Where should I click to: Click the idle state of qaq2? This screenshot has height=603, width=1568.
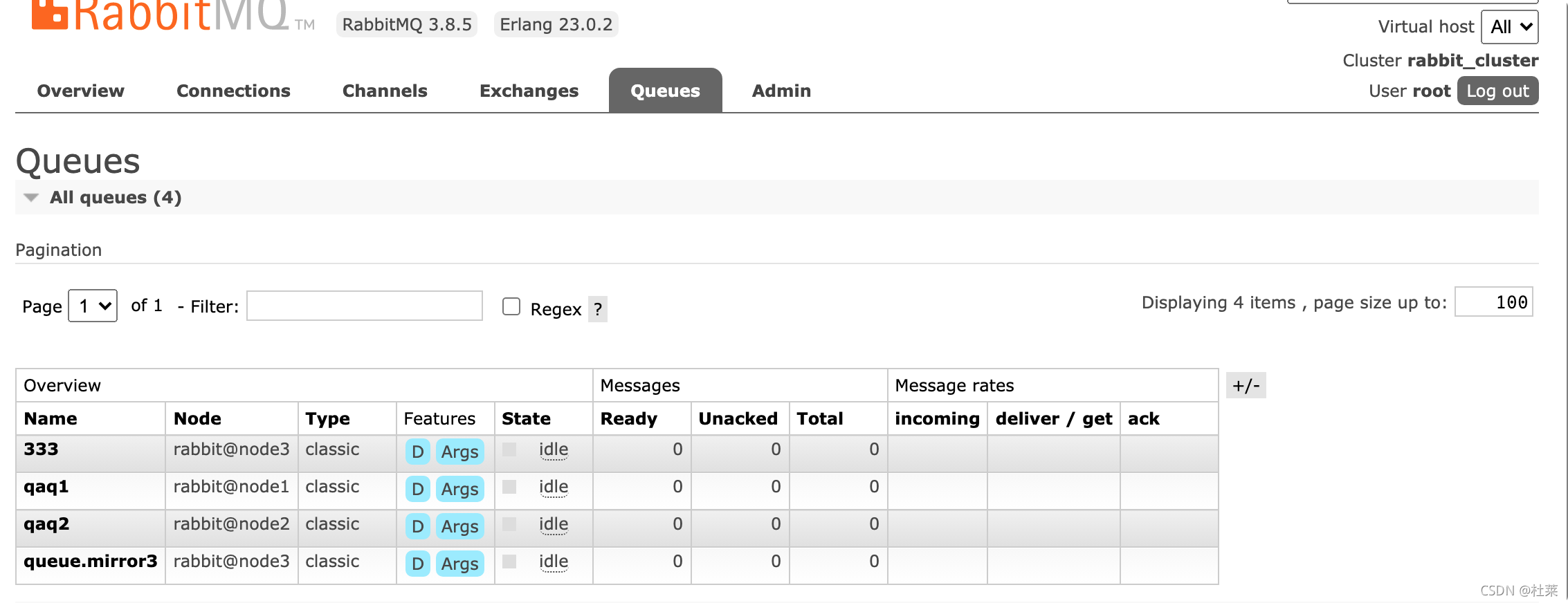pyautogui.click(x=554, y=524)
